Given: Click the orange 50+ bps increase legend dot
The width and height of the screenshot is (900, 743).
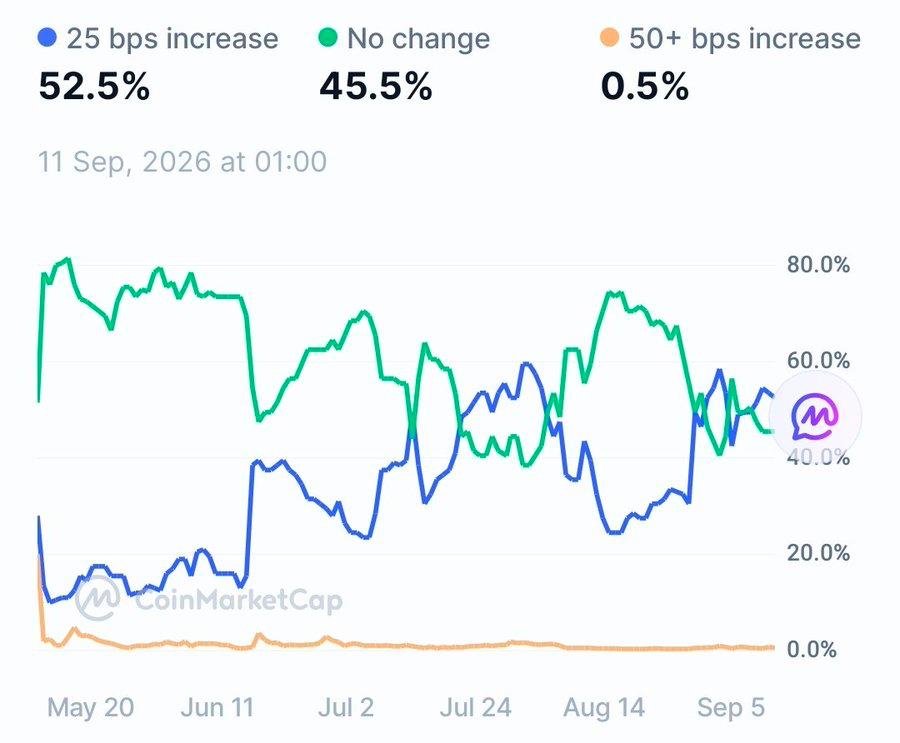Looking at the screenshot, I should [609, 38].
